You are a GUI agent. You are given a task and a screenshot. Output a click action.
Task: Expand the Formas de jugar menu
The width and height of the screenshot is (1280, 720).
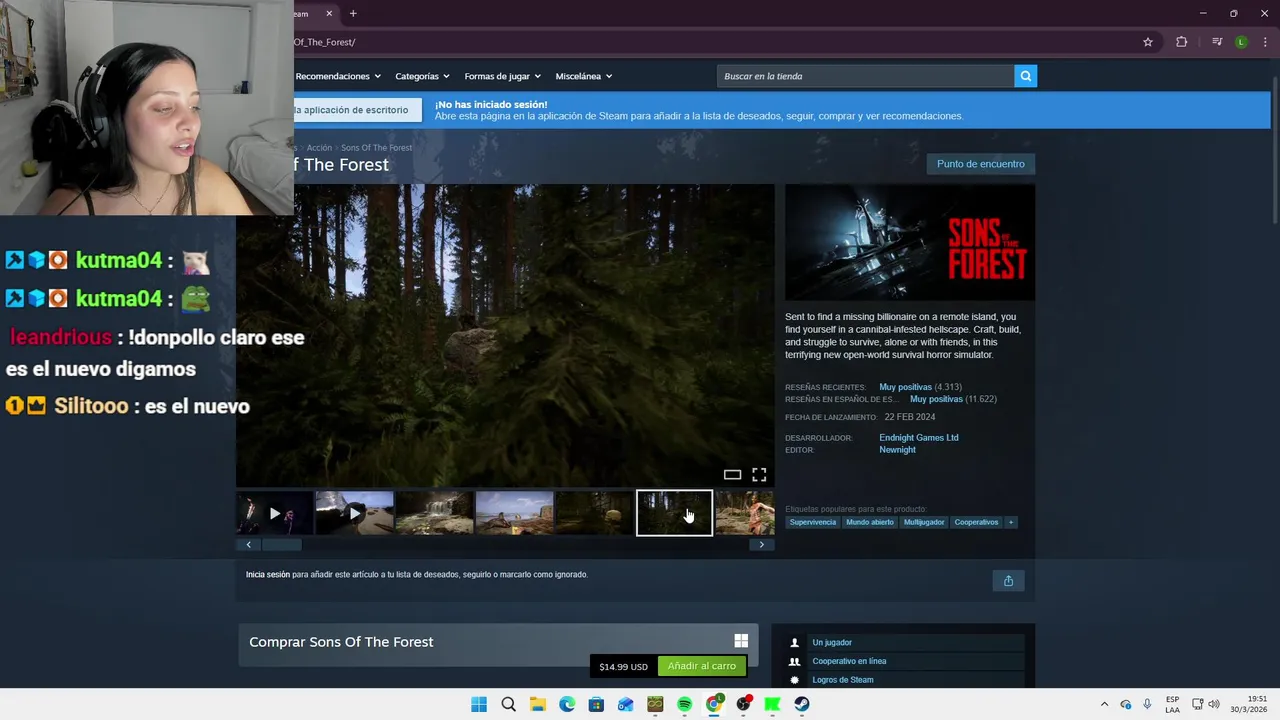coord(502,76)
